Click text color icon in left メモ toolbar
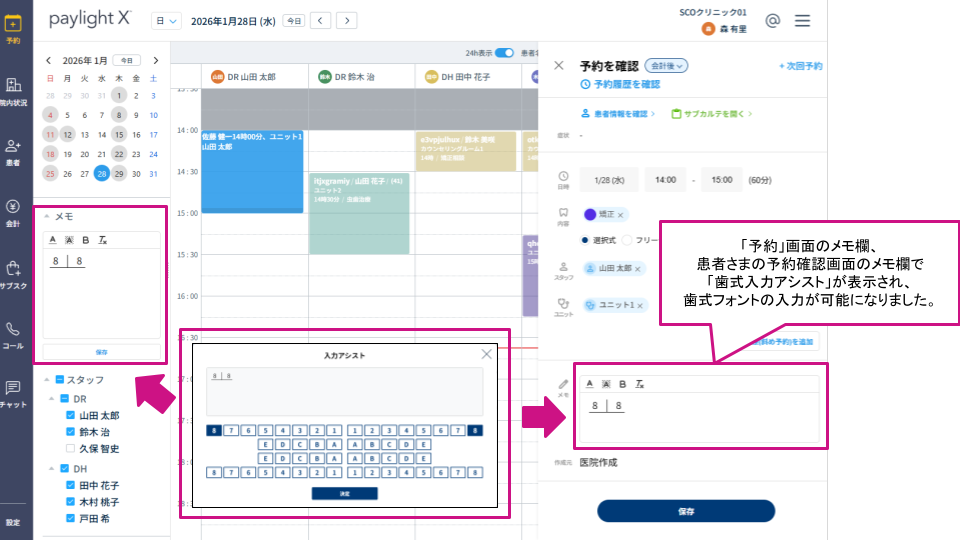 tap(53, 240)
